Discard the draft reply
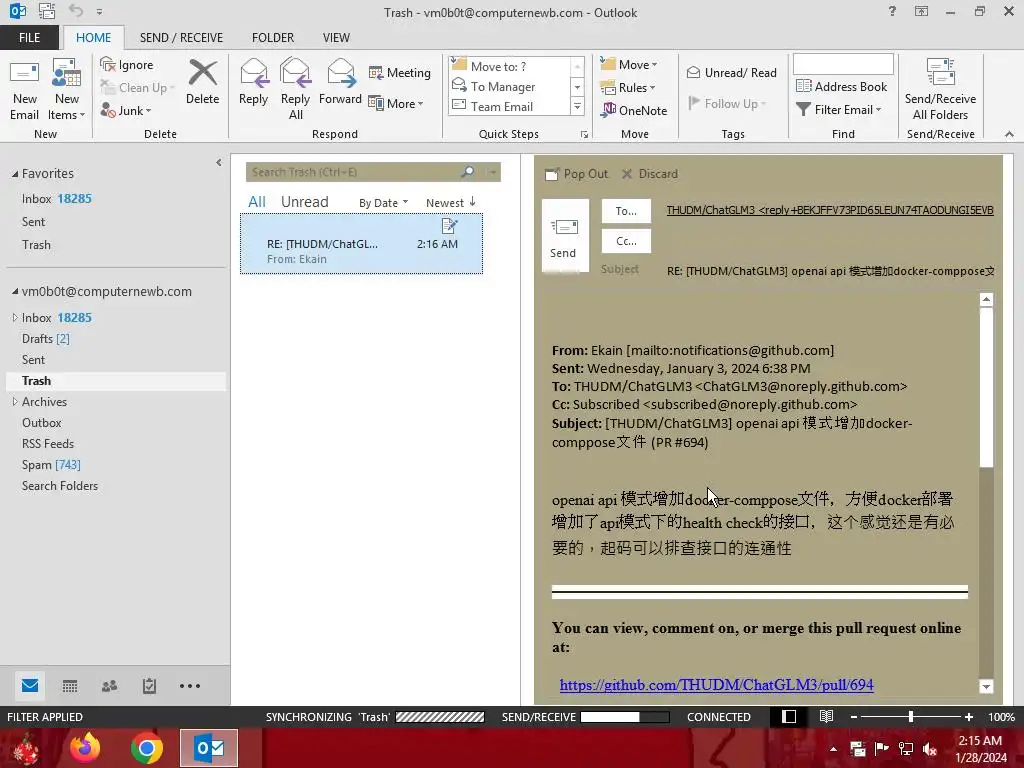This screenshot has width=1024, height=768. tap(650, 174)
